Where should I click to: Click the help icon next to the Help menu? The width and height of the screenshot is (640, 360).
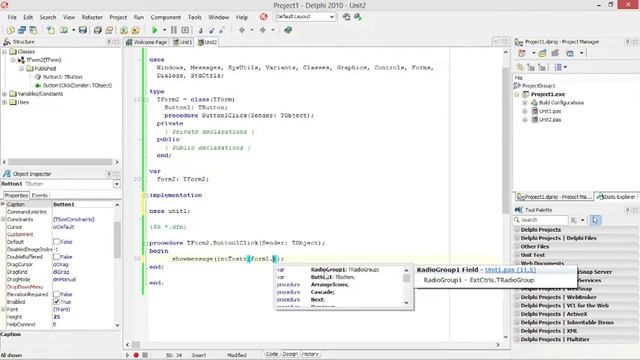264,17
